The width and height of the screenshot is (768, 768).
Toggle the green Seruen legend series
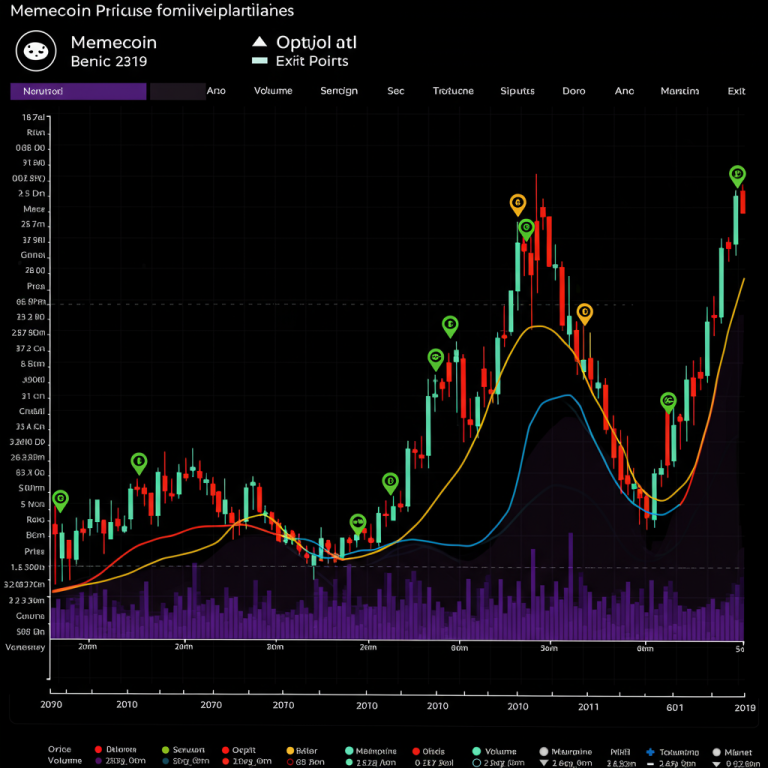tap(162, 750)
